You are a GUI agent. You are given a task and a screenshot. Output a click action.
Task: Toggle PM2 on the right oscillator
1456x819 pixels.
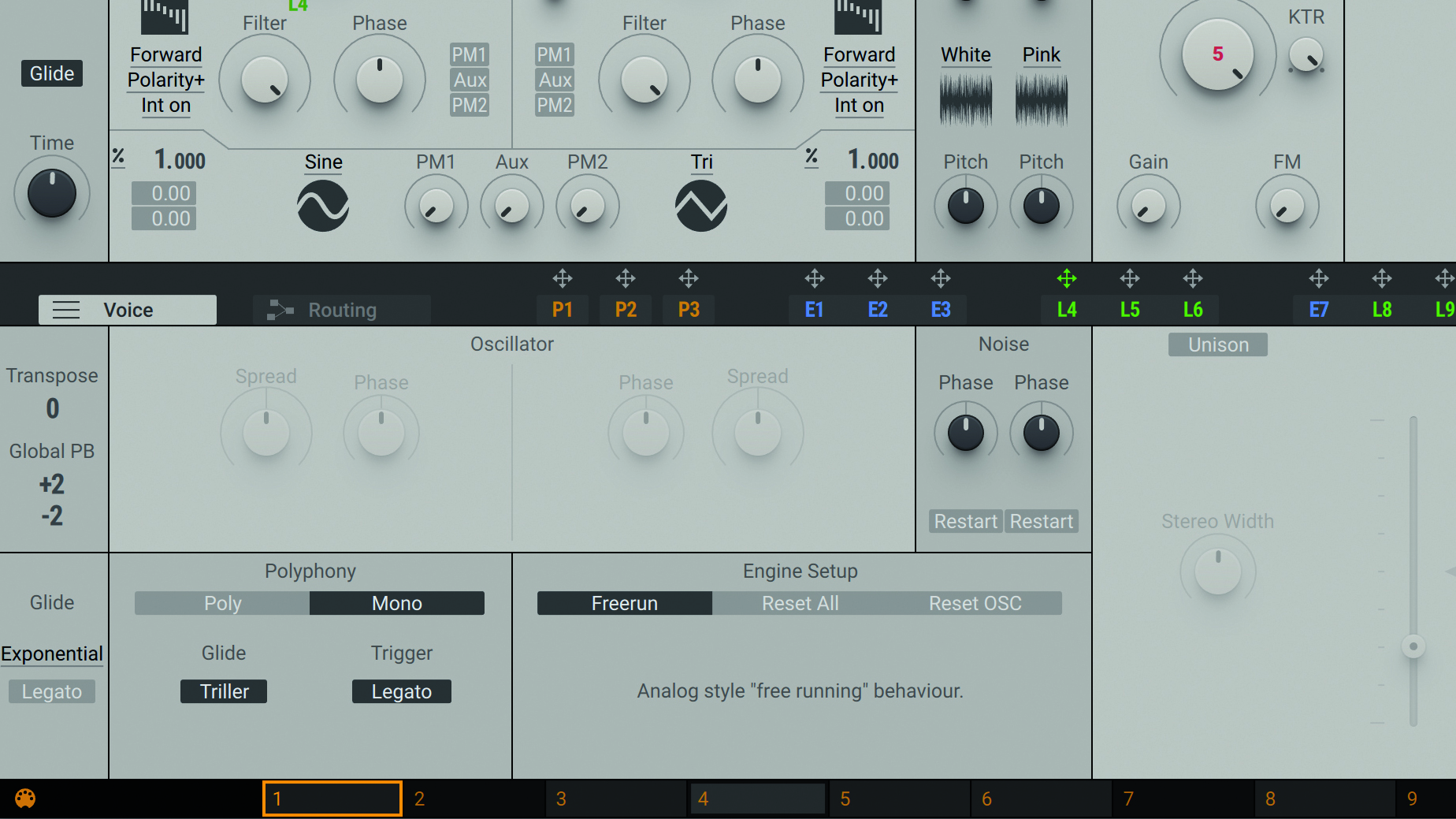tap(555, 105)
